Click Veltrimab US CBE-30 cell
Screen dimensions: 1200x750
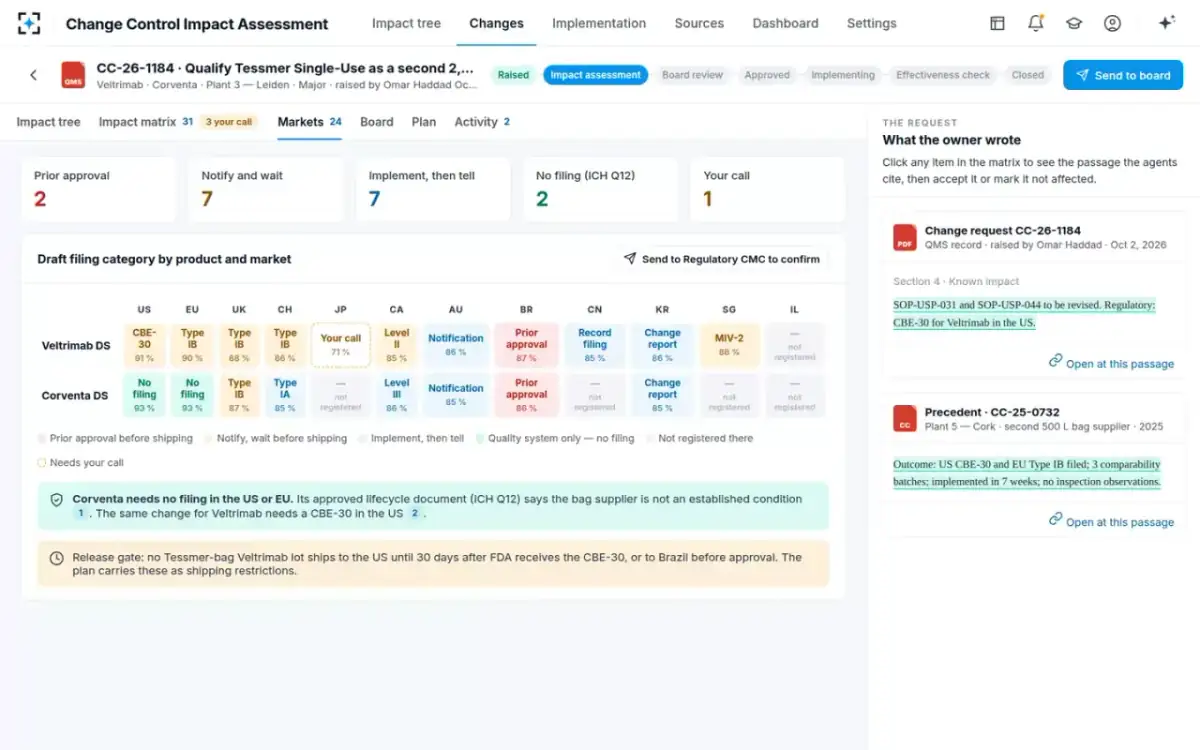pyautogui.click(x=144, y=345)
